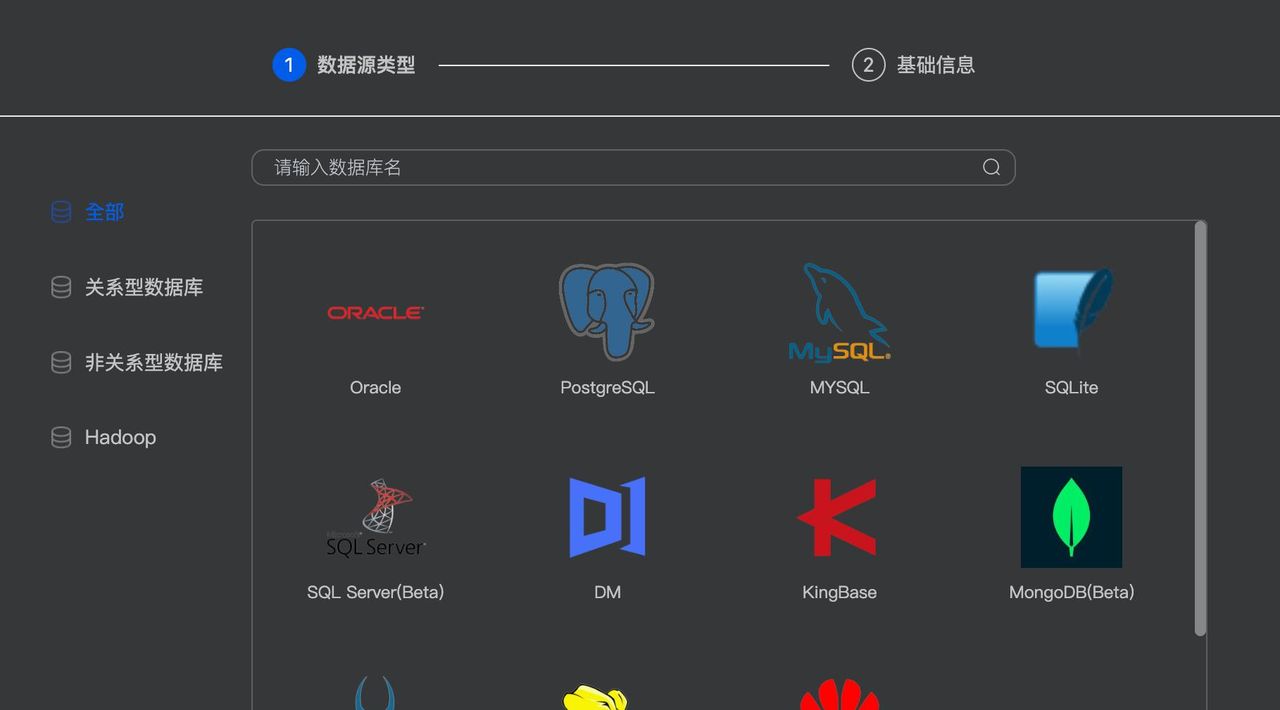Choose the red KingBase icon
This screenshot has height=710, width=1280.
(x=838, y=517)
